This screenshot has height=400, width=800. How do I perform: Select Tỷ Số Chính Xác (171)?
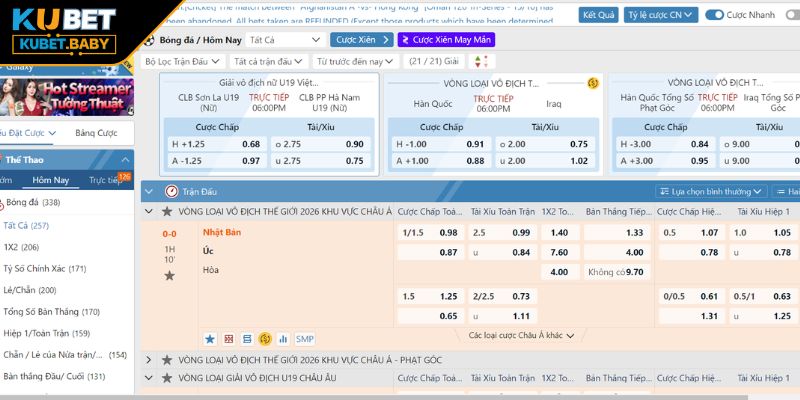coord(44,269)
